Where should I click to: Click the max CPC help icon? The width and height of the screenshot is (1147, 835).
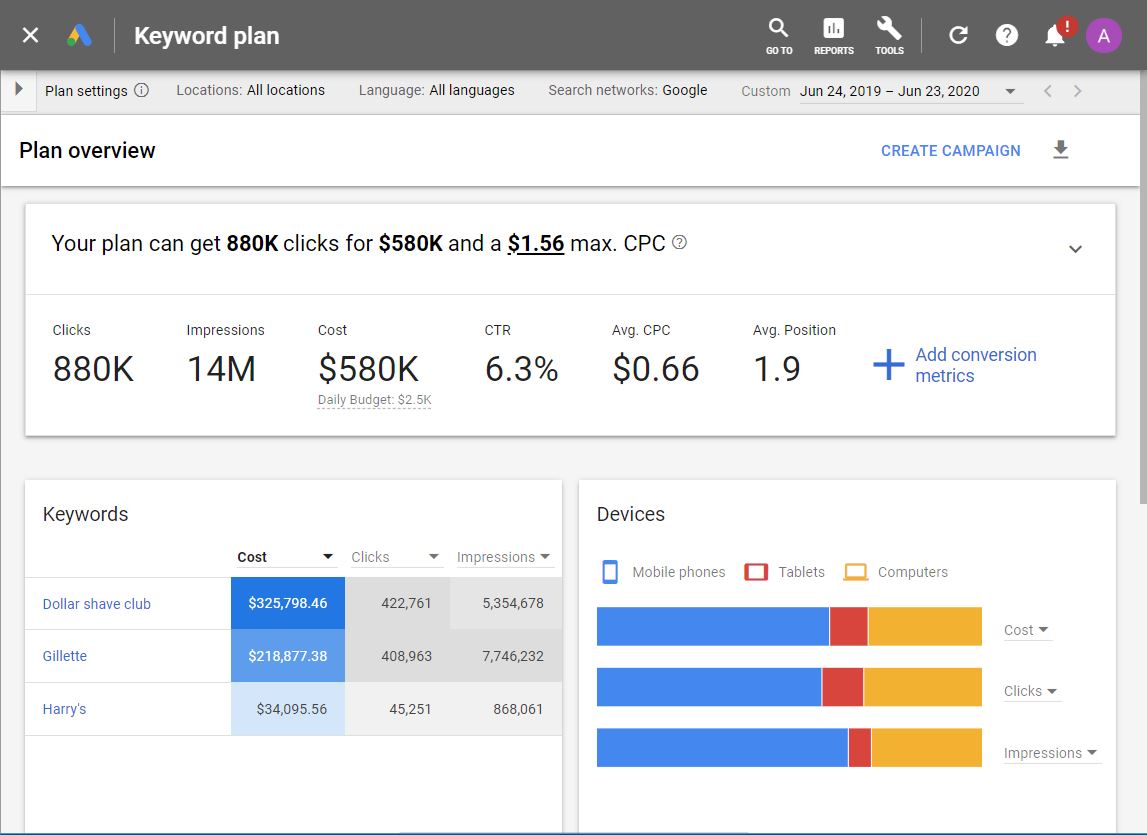click(680, 243)
